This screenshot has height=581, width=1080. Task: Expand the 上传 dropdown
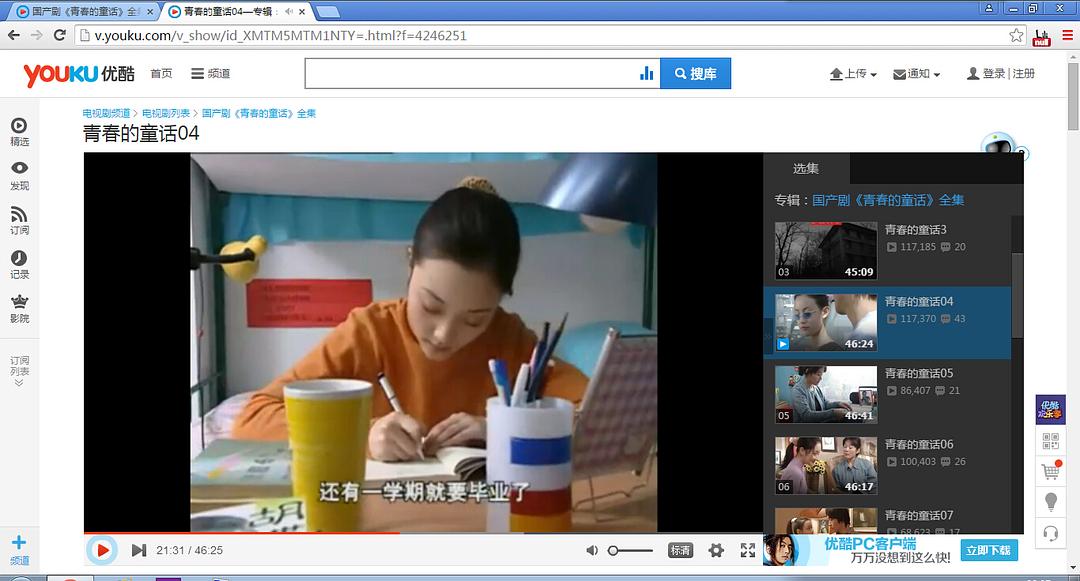(x=853, y=74)
